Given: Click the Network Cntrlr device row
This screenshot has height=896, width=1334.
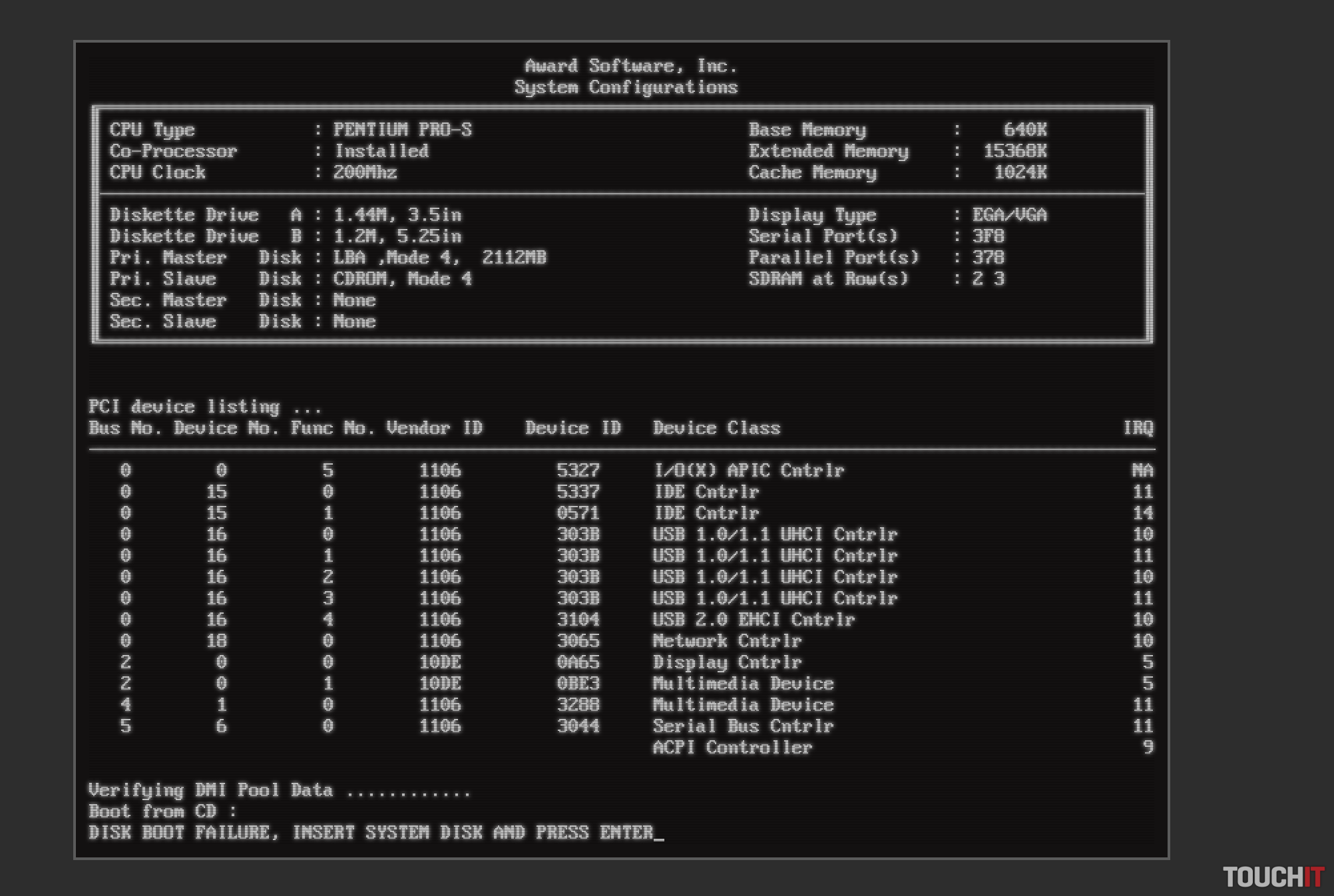Looking at the screenshot, I should pyautogui.click(x=727, y=641).
